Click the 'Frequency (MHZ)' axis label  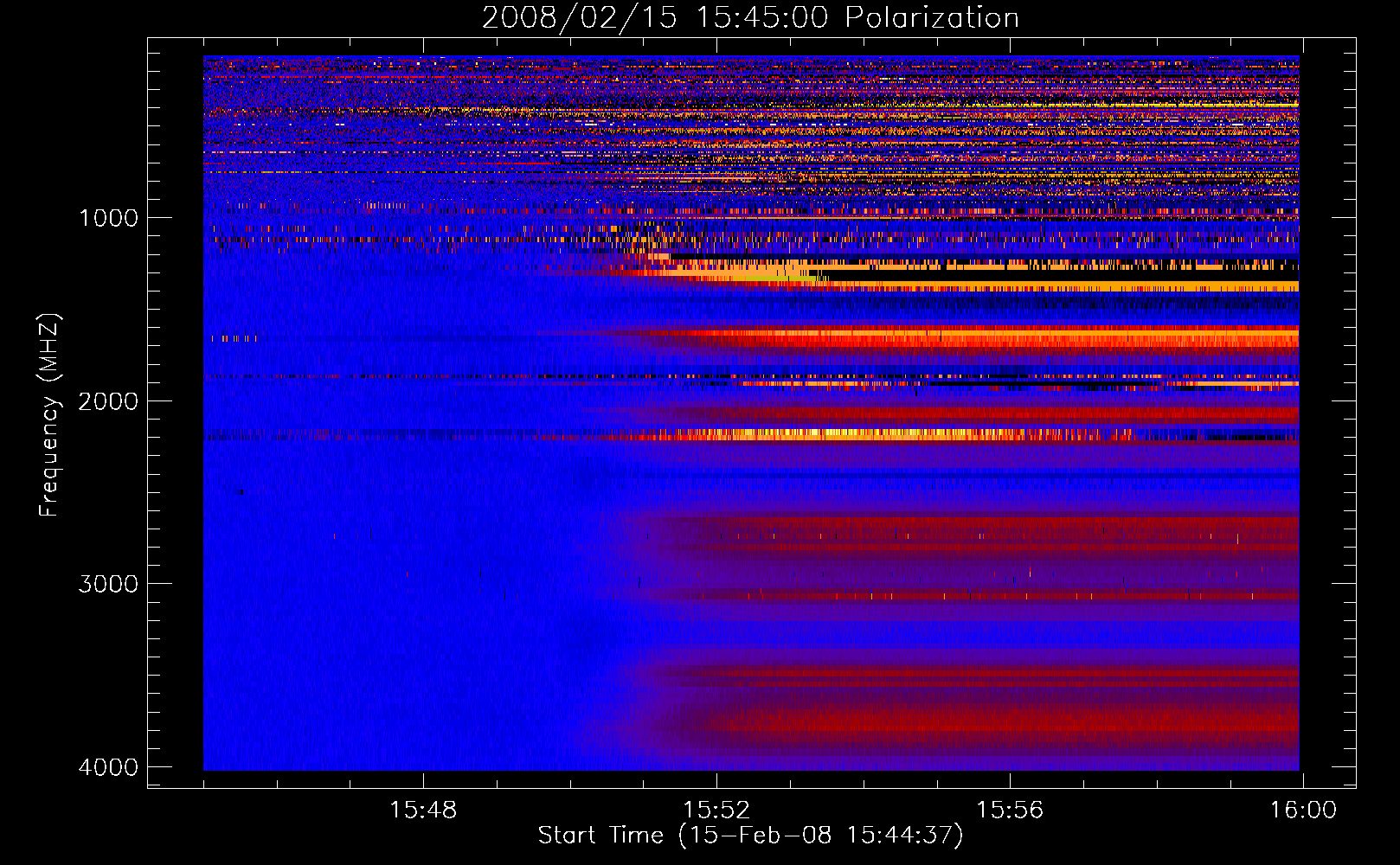click(49, 415)
